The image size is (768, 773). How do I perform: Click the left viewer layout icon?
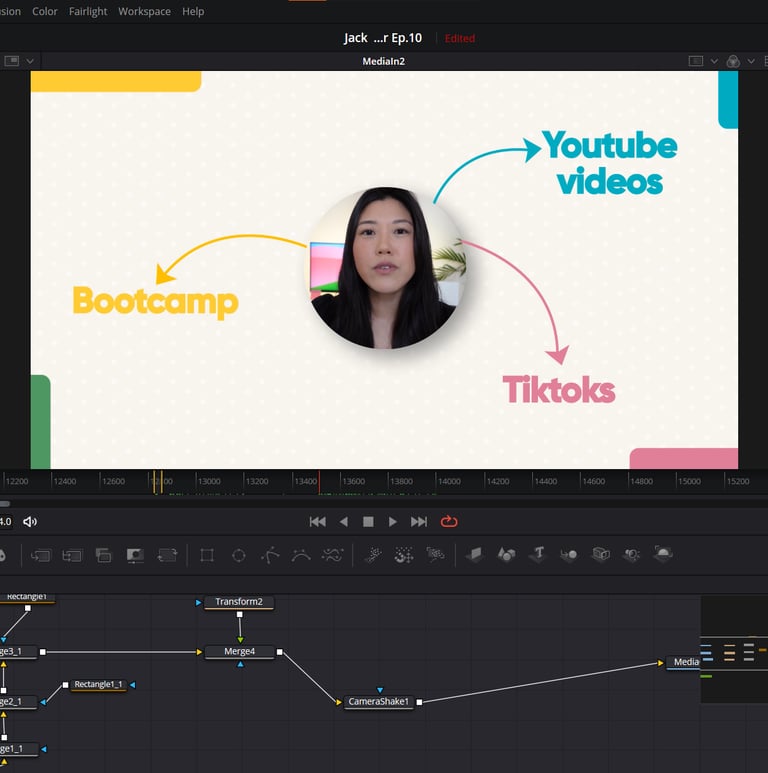[11, 61]
